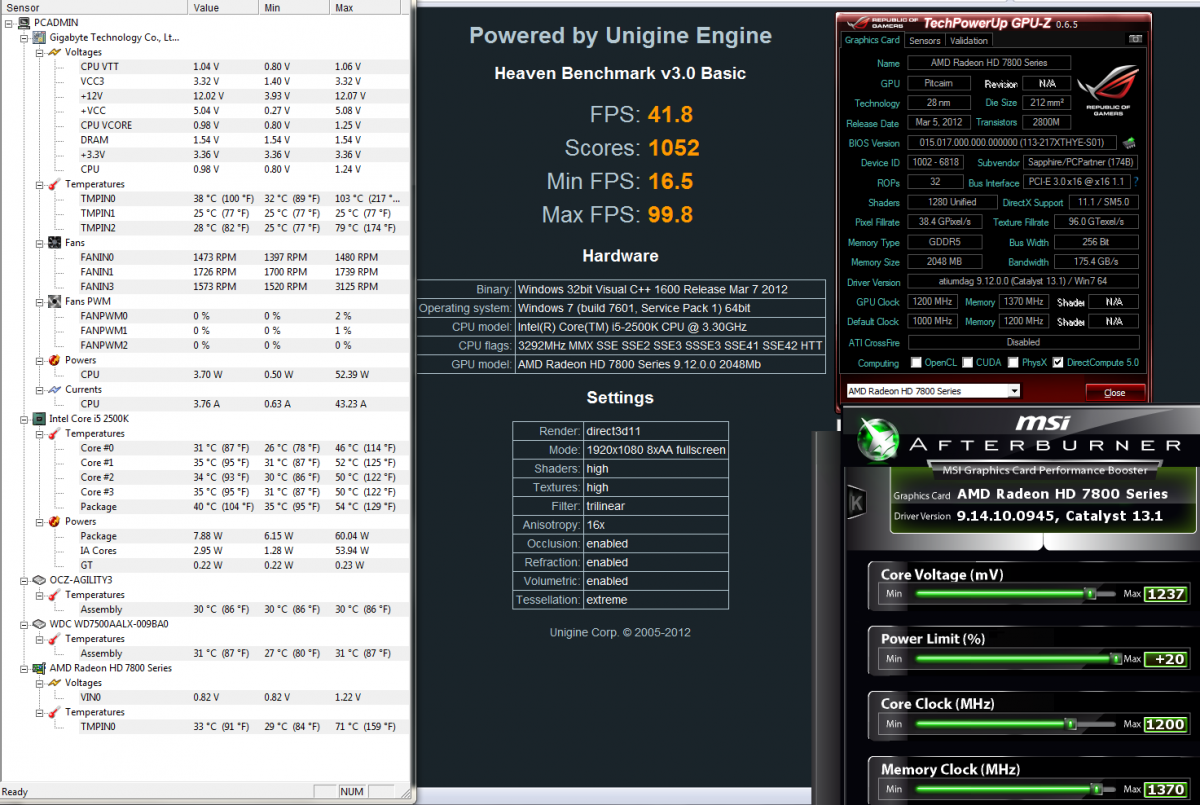Click the Temperatures thermometer icon under Gigabyte Technology
The image size is (1200, 805).
[54, 184]
